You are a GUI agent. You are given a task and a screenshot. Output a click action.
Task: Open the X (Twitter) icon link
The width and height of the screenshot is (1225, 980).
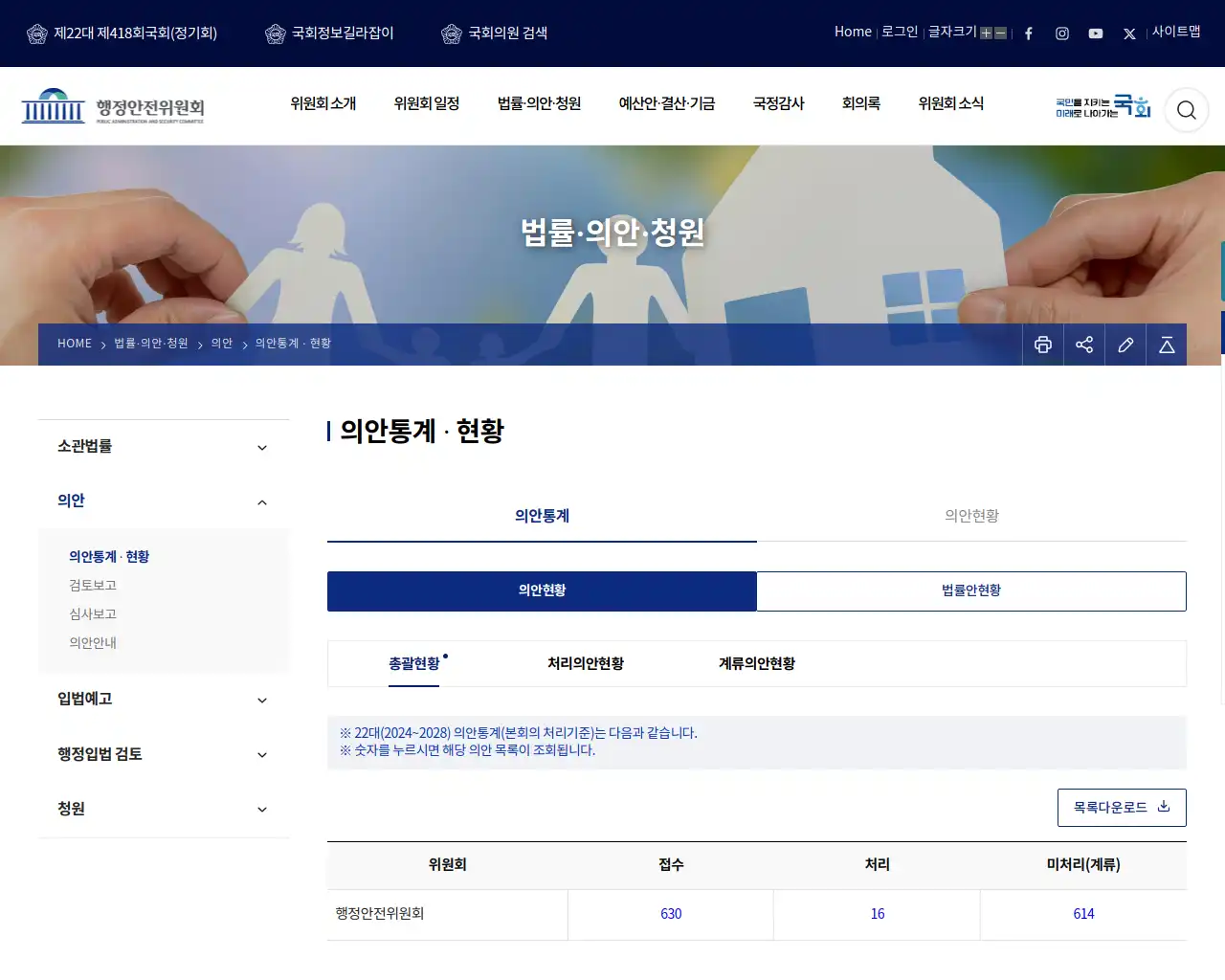[1129, 33]
